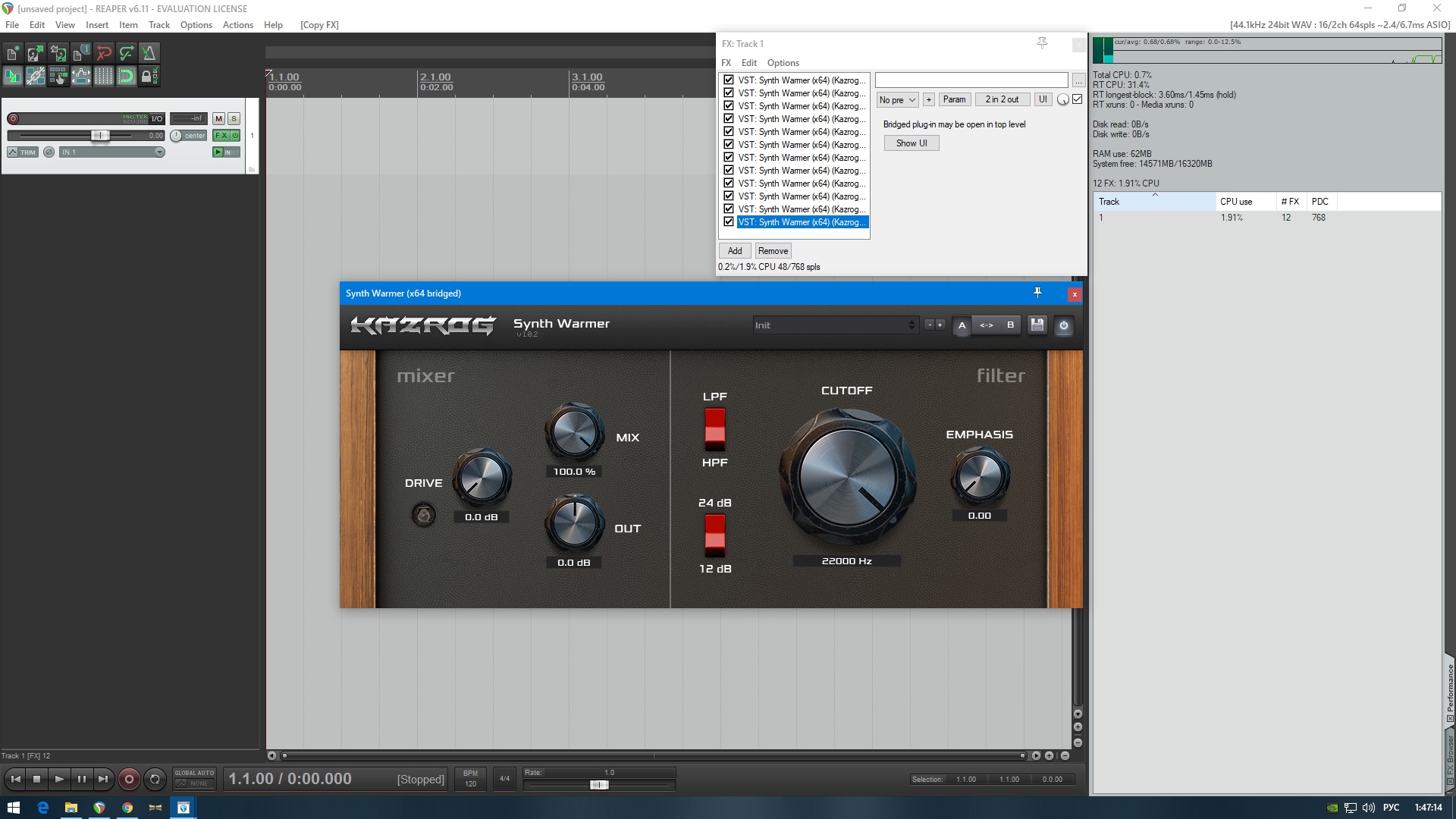Viewport: 1456px width, 819px height.
Task: Click the playback Rate slider handle
Action: click(x=598, y=785)
